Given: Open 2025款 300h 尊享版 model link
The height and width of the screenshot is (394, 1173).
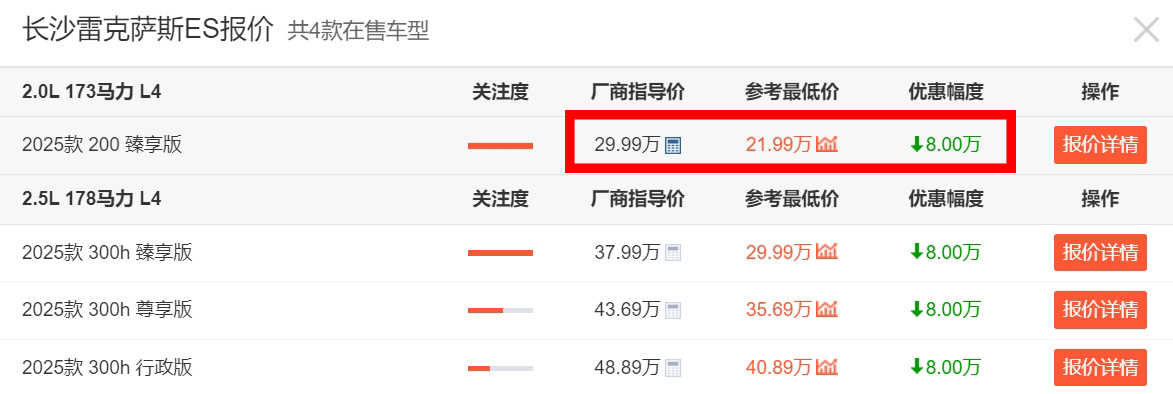Looking at the screenshot, I should click(108, 310).
